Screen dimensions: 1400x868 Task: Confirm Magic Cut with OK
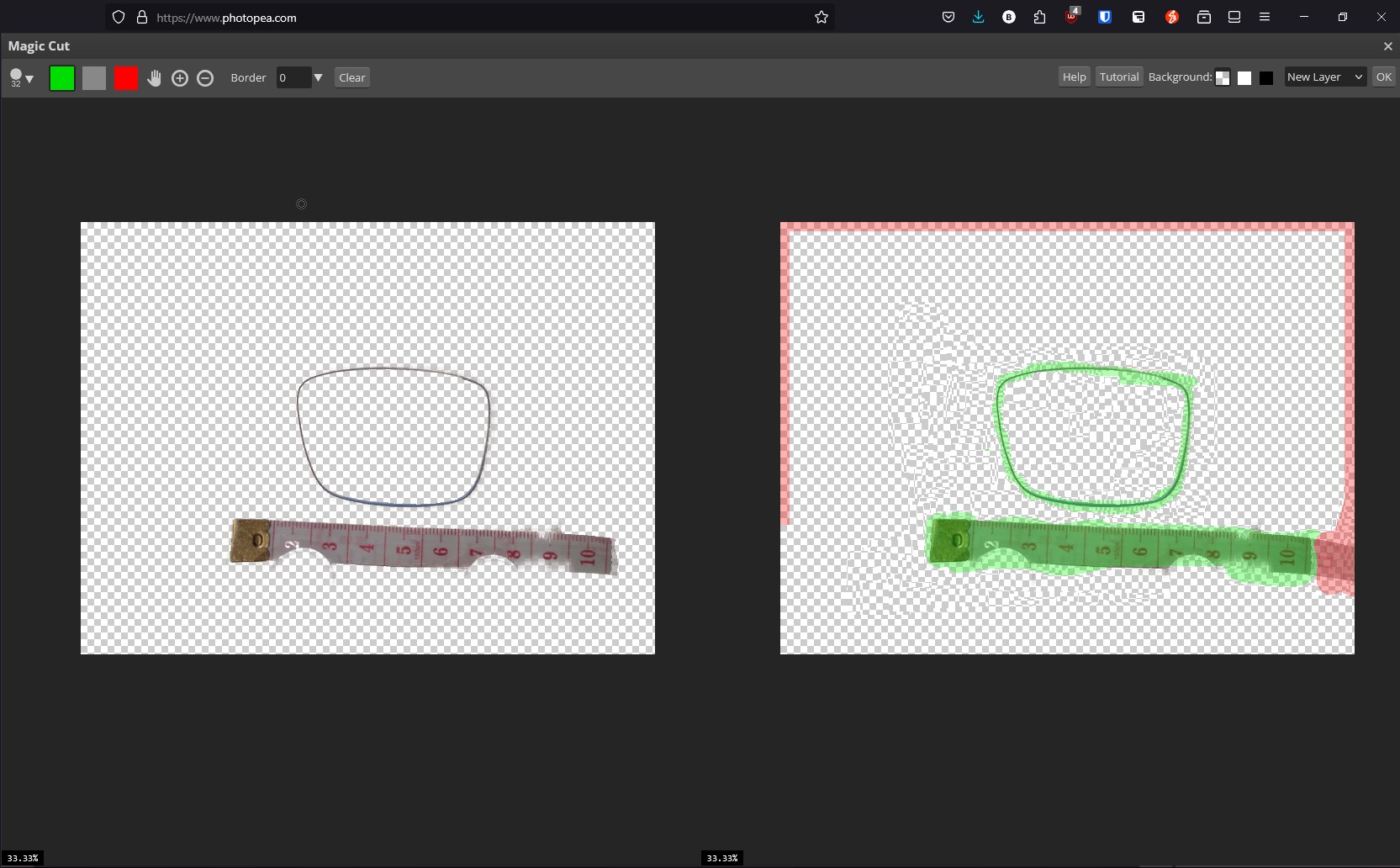click(x=1383, y=77)
